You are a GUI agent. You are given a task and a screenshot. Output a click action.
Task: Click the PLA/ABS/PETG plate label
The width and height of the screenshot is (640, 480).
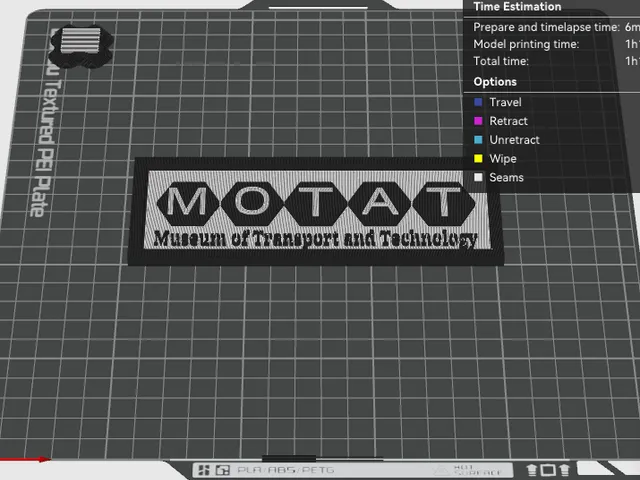click(x=285, y=470)
